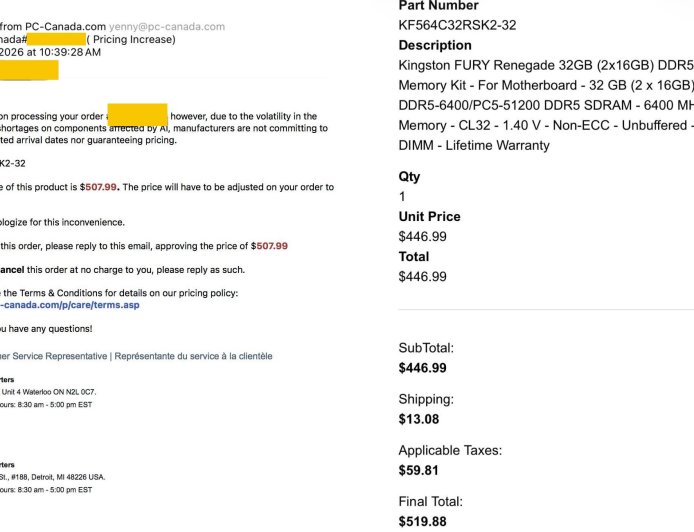The width and height of the screenshot is (694, 532).
Task: Click the Shipping cost $13.08
Action: pyautogui.click(x=418, y=419)
